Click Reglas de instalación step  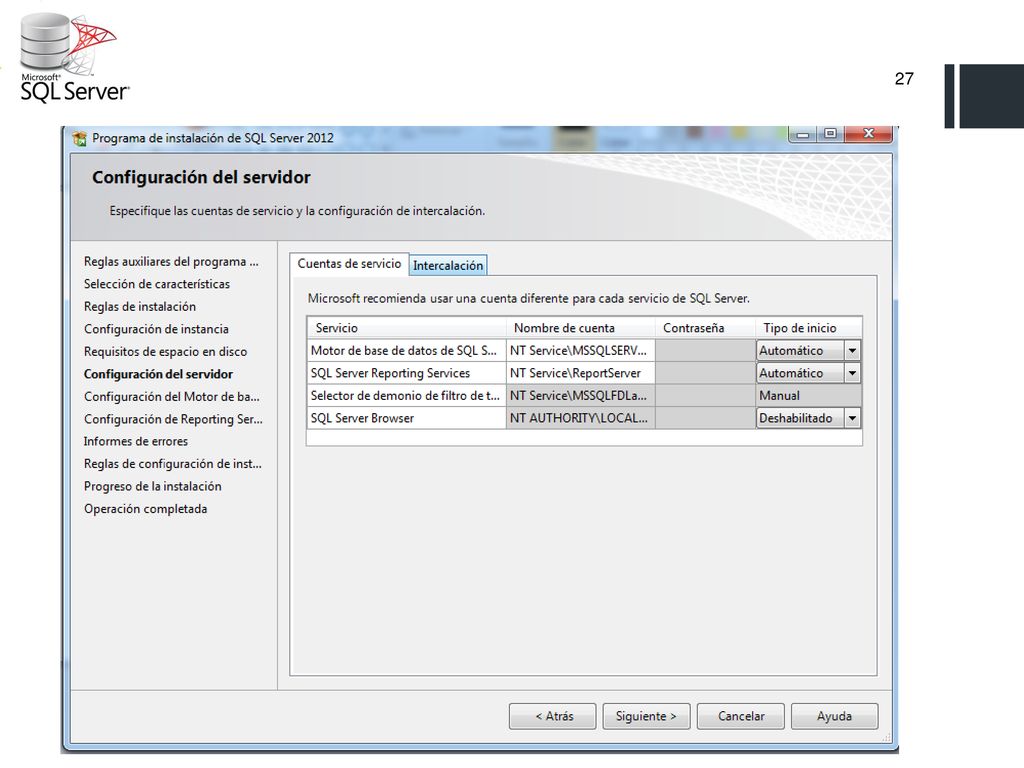click(140, 306)
